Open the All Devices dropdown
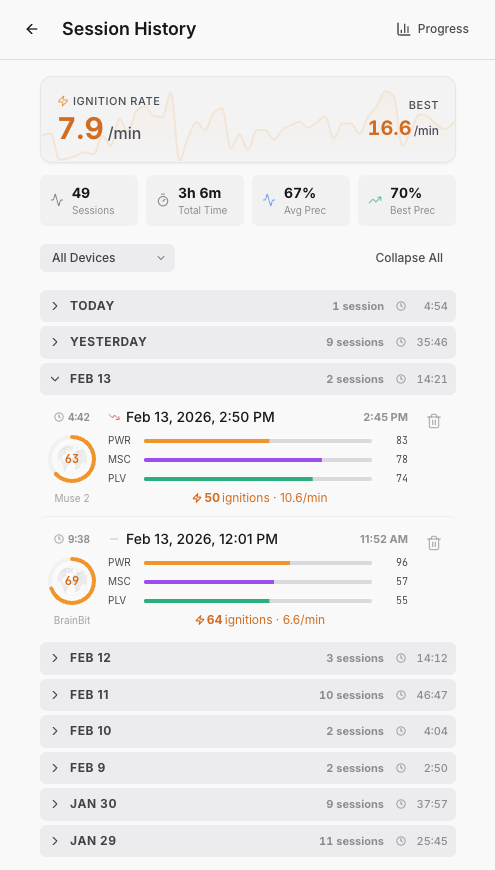The width and height of the screenshot is (495, 870). [108, 258]
